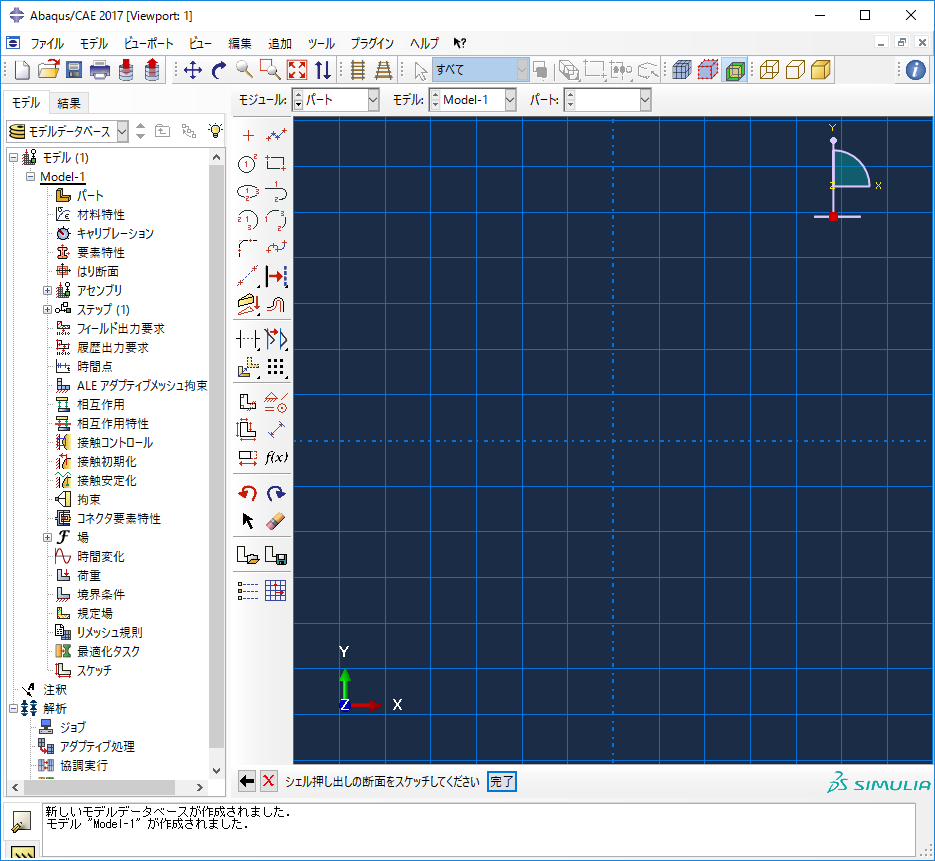Activate the sketch select arrow tool

248,521
